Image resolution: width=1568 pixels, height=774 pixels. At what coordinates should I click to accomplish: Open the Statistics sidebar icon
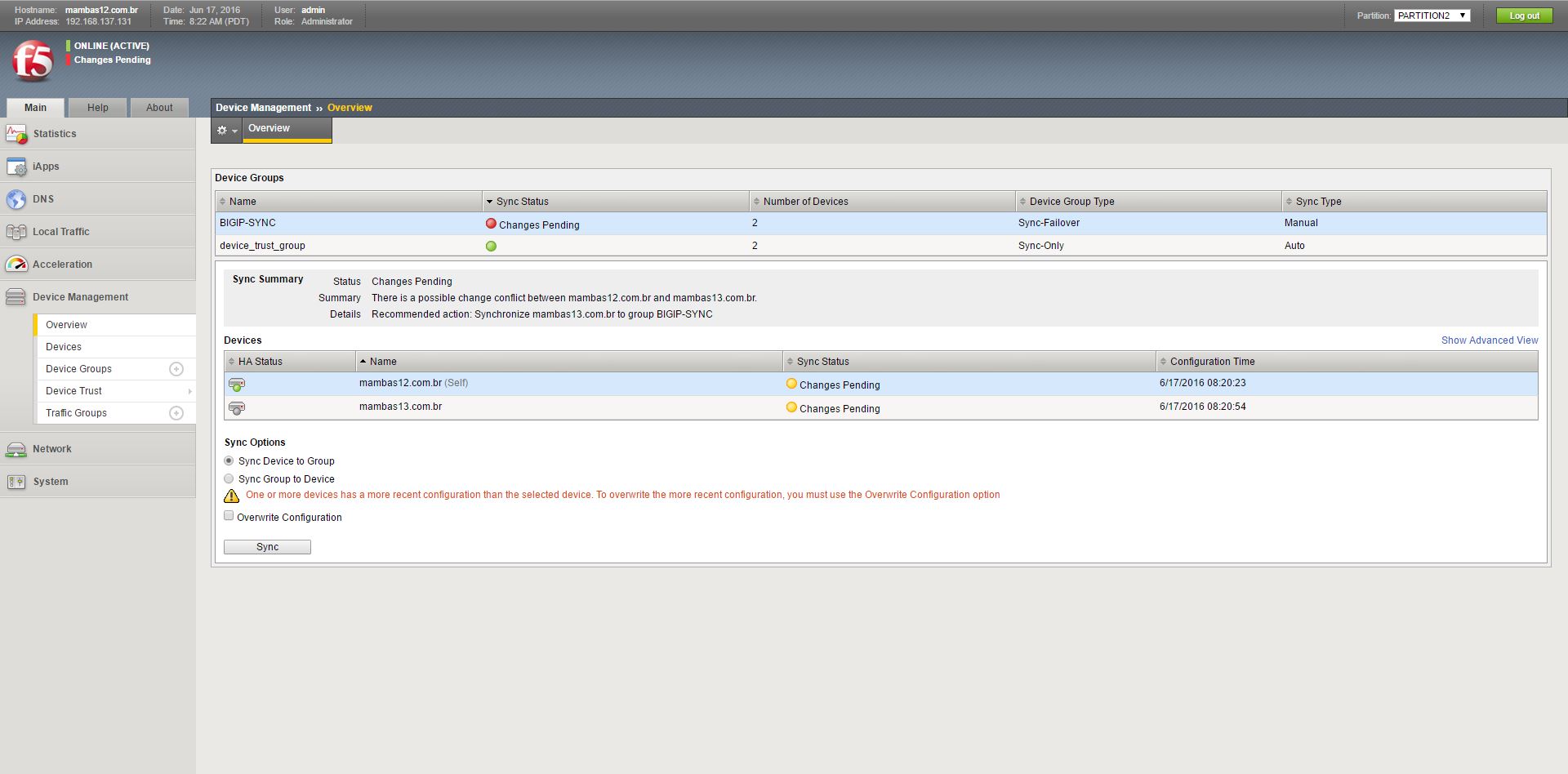[x=16, y=134]
